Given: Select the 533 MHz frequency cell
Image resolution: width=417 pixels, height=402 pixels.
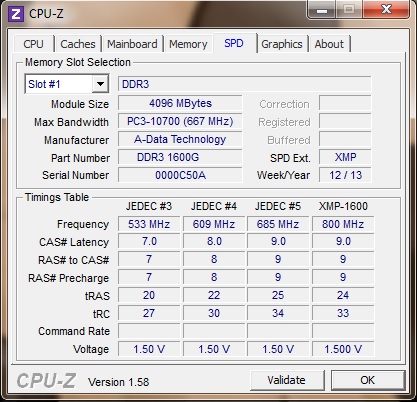Looking at the screenshot, I should (149, 224).
